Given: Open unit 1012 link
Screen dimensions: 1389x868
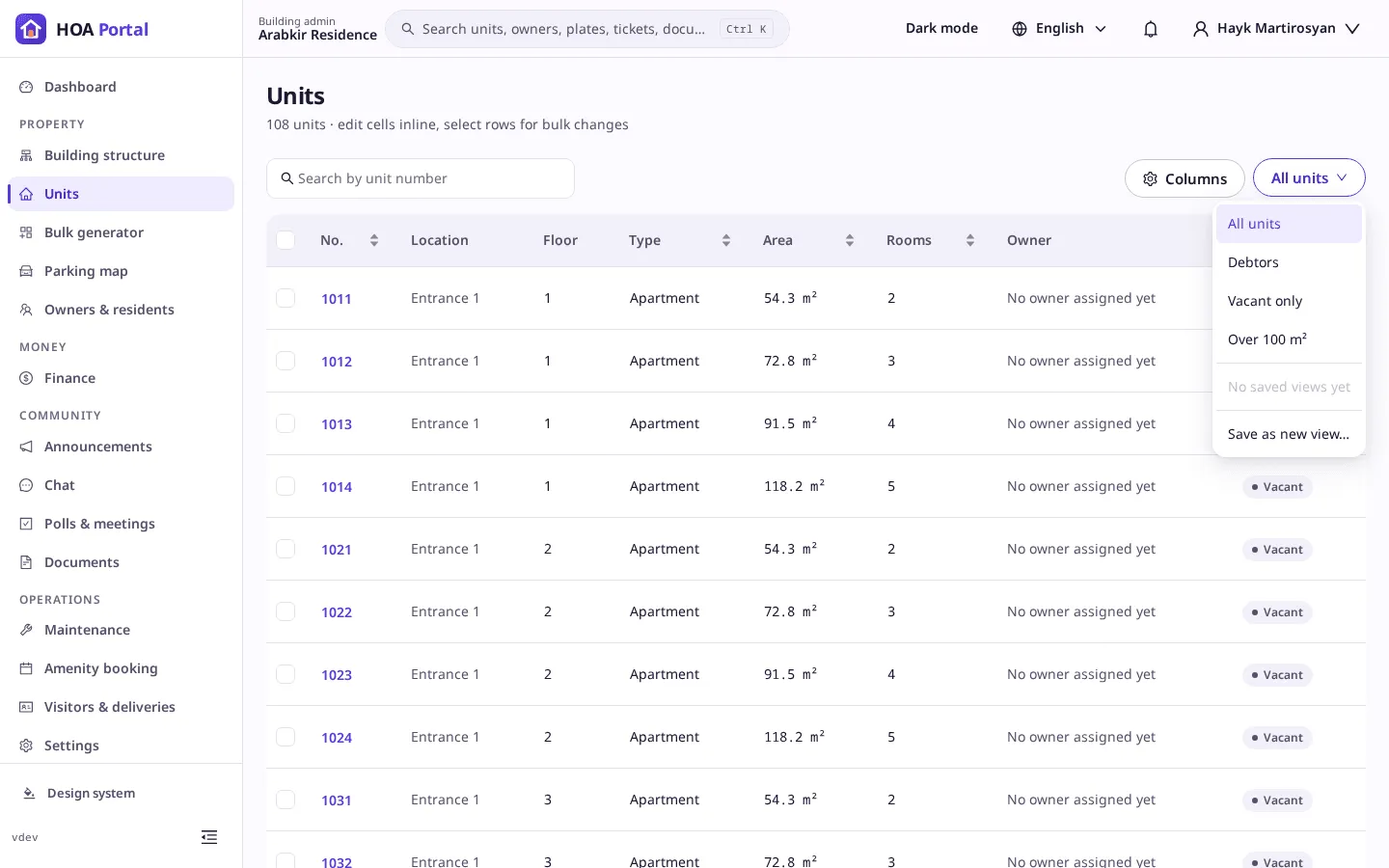Looking at the screenshot, I should pos(337,362).
